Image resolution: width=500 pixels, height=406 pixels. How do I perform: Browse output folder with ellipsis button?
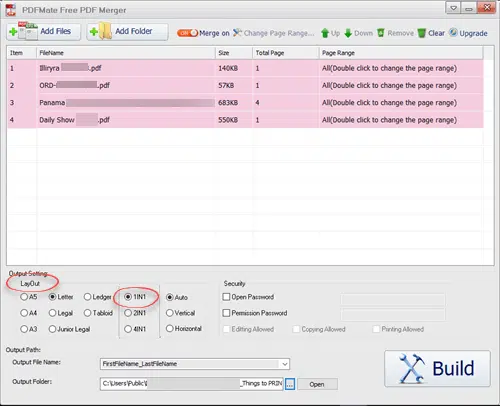290,384
